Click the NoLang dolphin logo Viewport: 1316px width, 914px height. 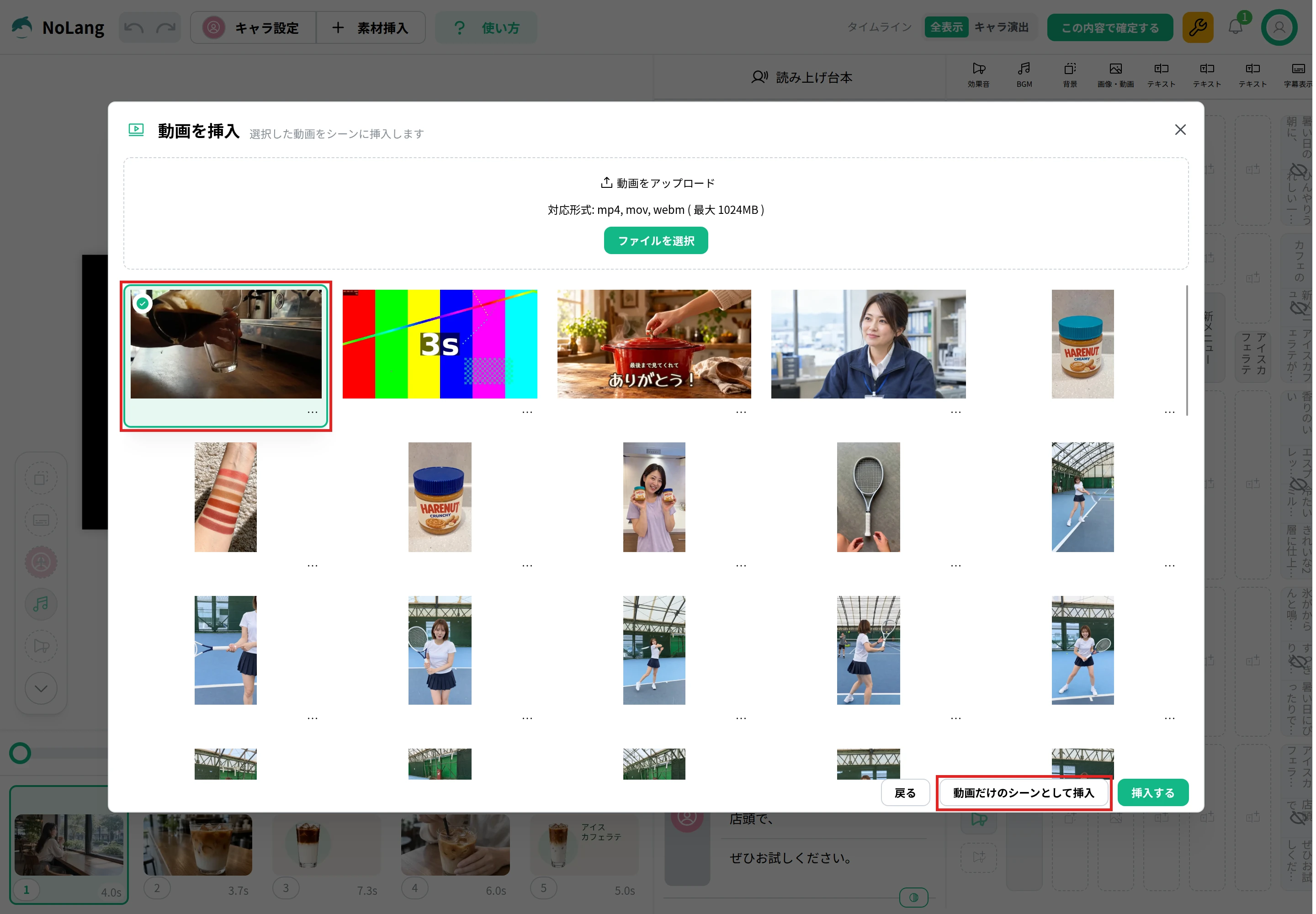coord(22,27)
